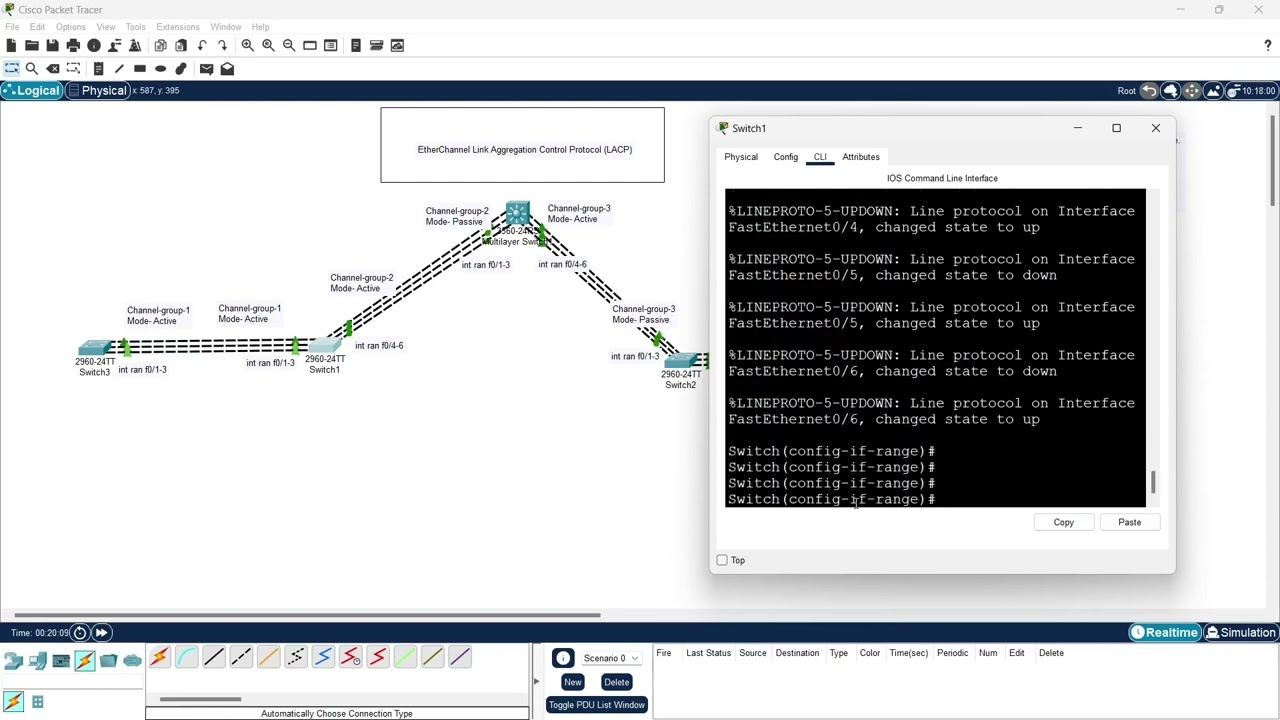This screenshot has height=720, width=1280.
Task: Open the Attributes tab in Switch1
Action: [x=861, y=157]
